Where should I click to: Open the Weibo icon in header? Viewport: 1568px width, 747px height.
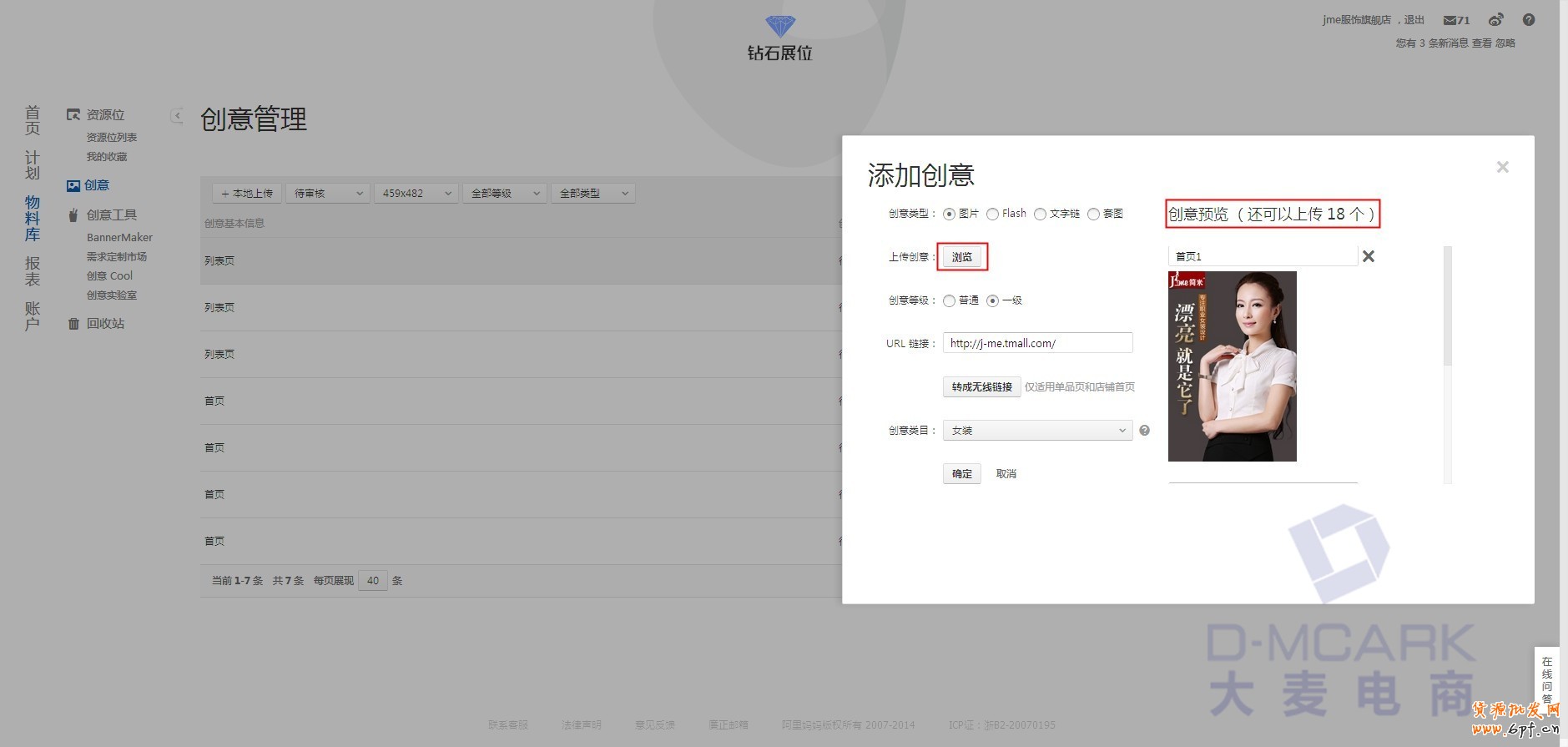coord(1495,20)
